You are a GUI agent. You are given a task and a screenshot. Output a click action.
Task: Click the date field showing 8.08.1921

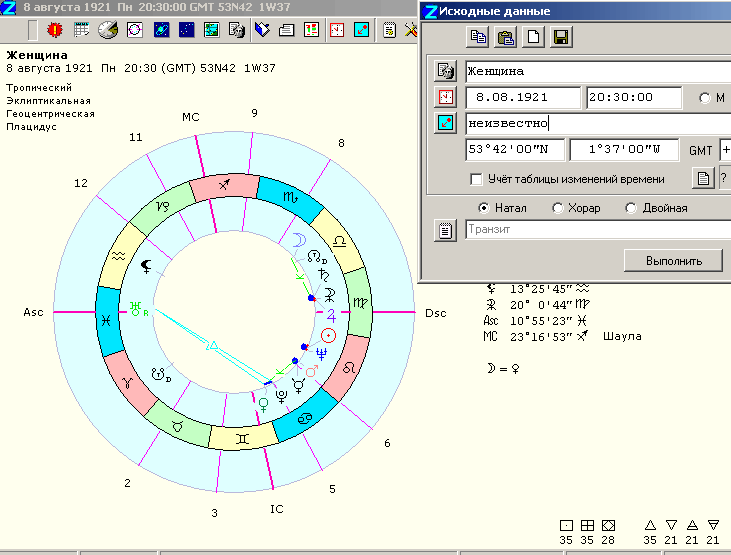coord(522,98)
